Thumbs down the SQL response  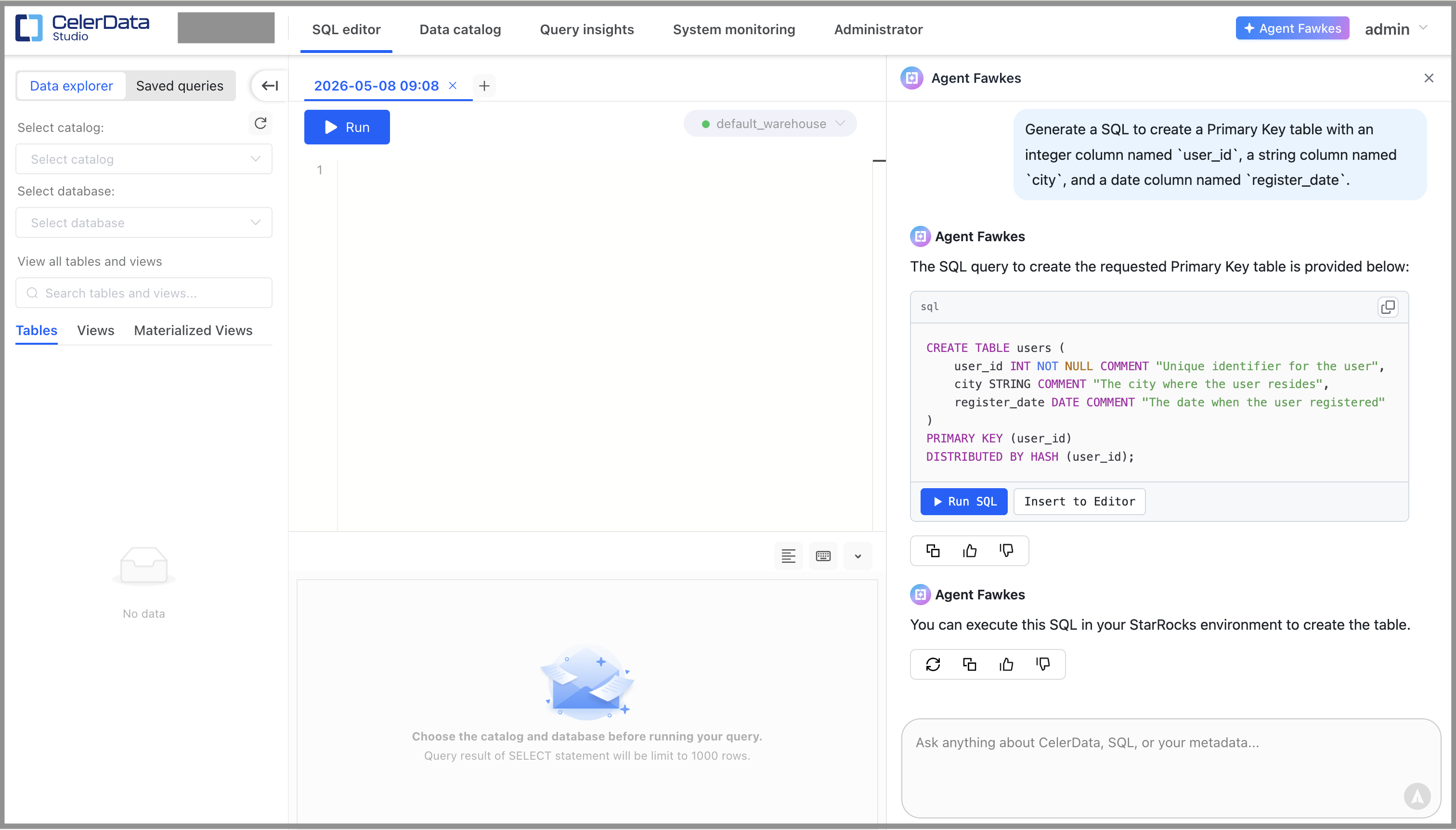(1006, 551)
